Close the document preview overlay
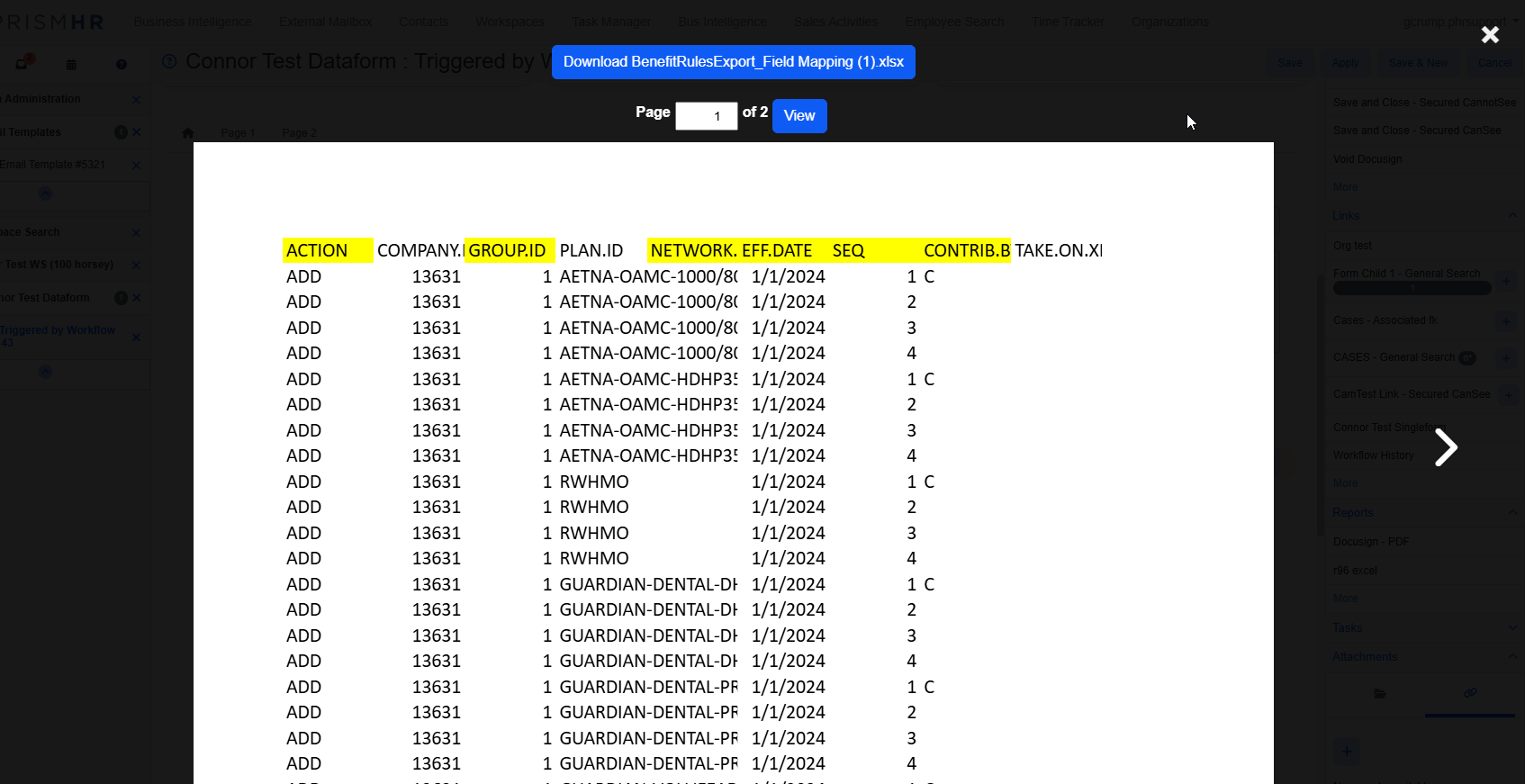Image resolution: width=1525 pixels, height=784 pixels. click(1490, 34)
